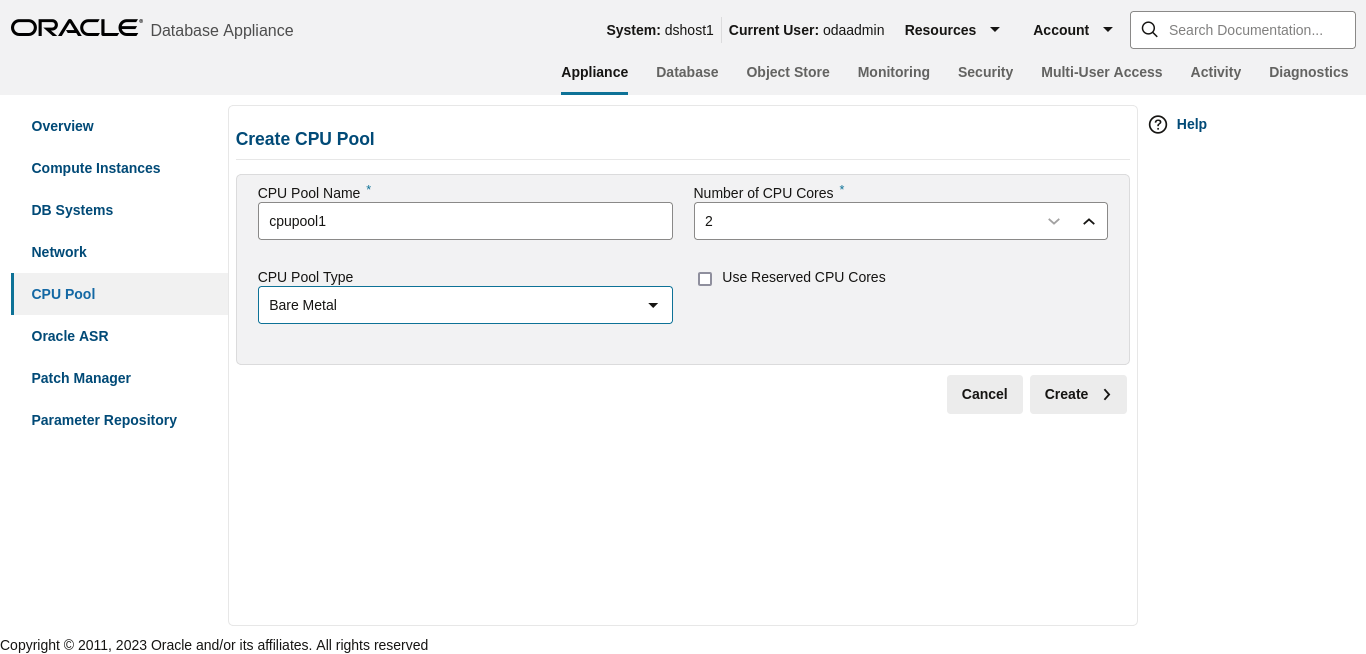Screen dimensions: 1366x654
Task: Expand the Resources menu
Action: click(x=953, y=30)
